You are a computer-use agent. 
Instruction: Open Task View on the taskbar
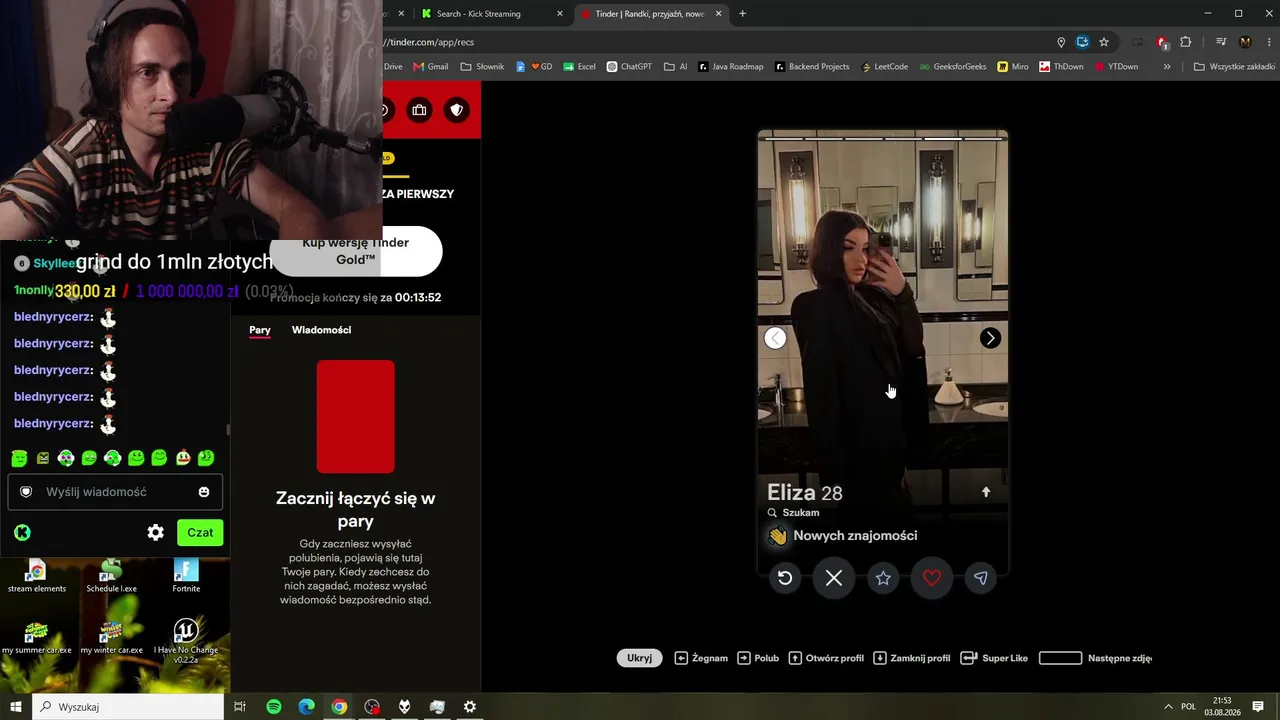click(x=240, y=707)
